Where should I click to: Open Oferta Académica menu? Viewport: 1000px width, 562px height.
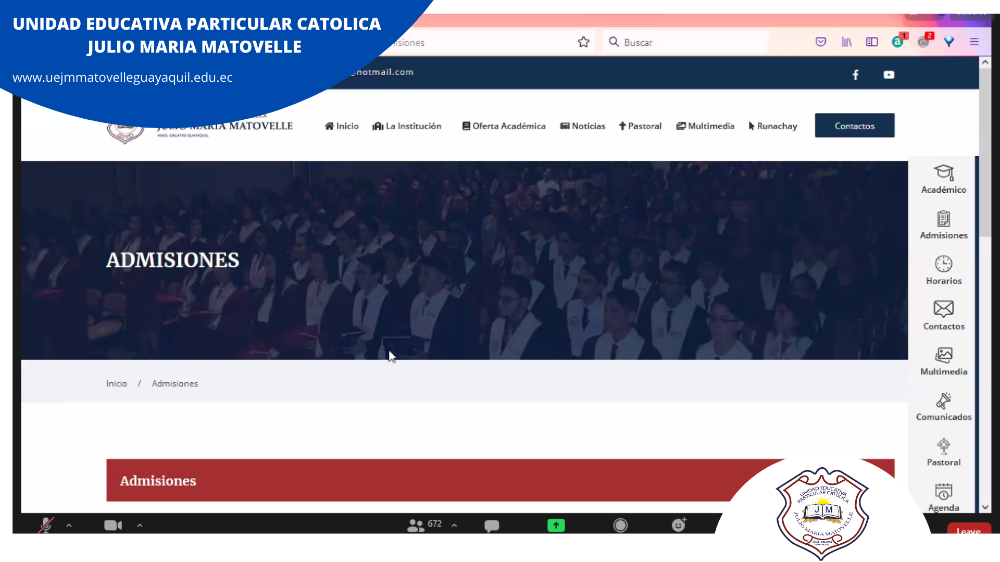pos(504,126)
